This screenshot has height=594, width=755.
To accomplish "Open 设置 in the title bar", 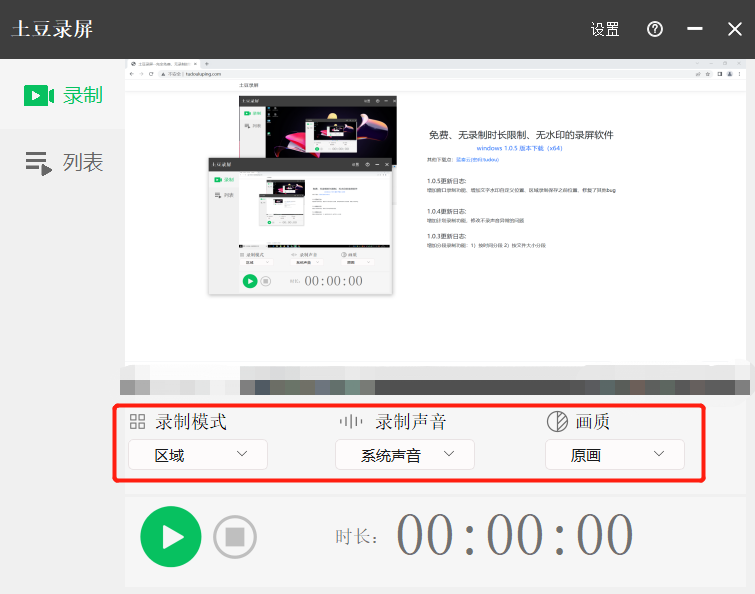I will point(605,29).
